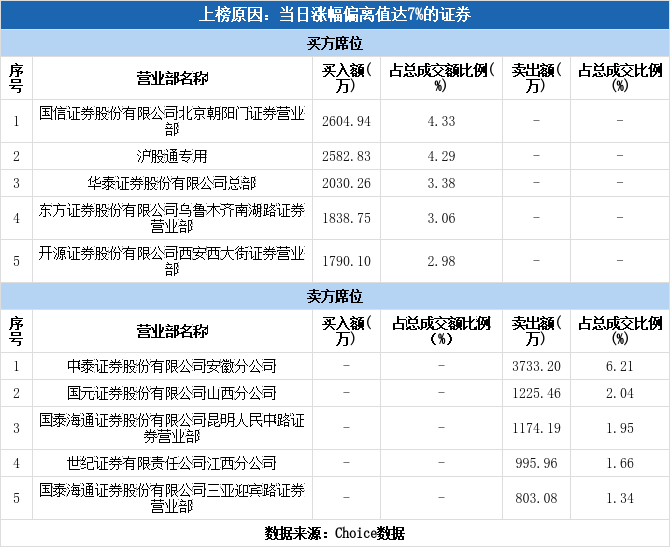
Task: Click the 3.06 percentage cell
Action: (441, 218)
